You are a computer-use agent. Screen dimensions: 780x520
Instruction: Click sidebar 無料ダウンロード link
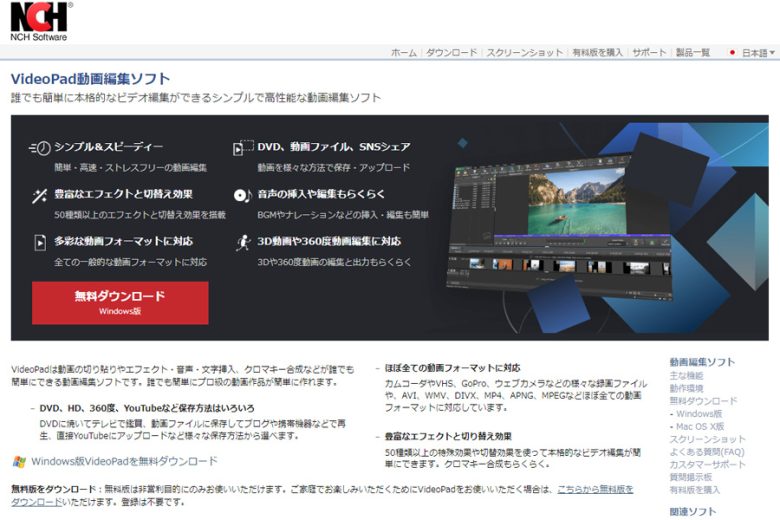pyautogui.click(x=703, y=401)
